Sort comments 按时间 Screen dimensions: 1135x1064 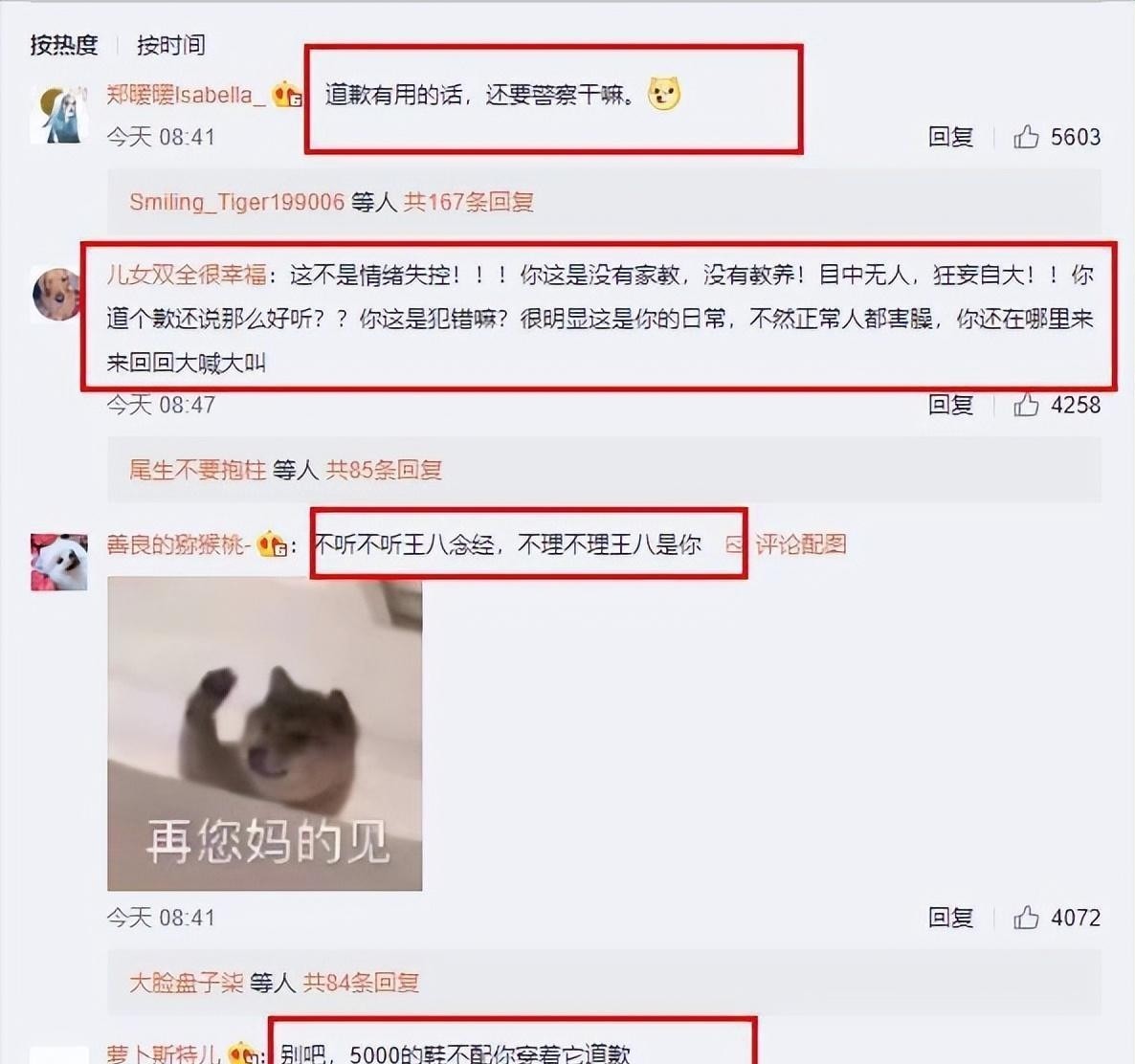tap(171, 45)
